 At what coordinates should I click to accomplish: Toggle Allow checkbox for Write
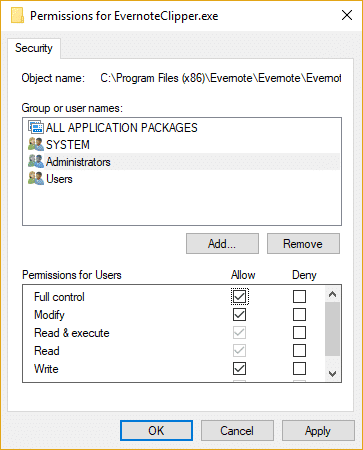tap(239, 368)
